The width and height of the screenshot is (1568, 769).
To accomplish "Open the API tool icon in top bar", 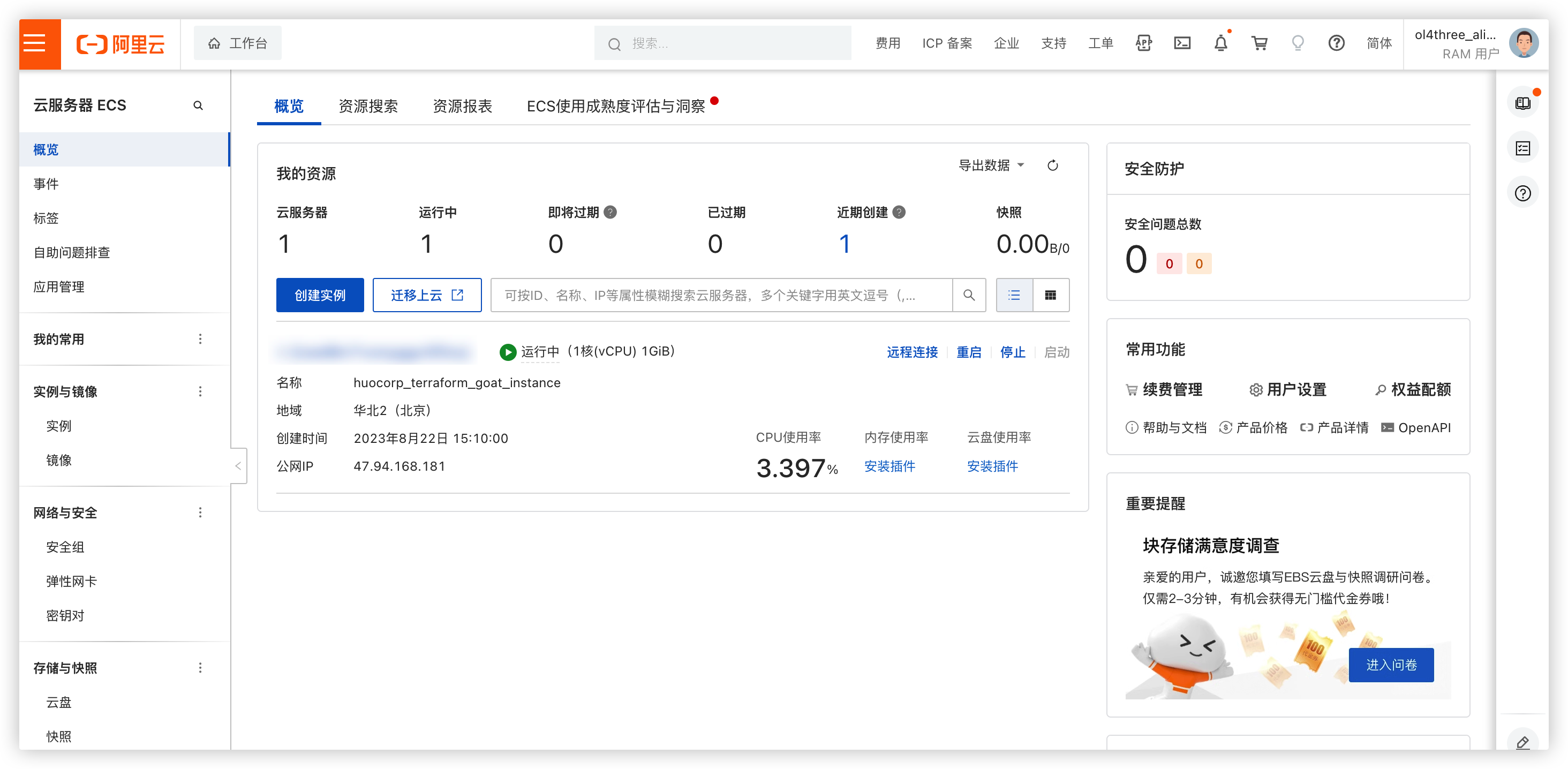I will (x=1143, y=43).
